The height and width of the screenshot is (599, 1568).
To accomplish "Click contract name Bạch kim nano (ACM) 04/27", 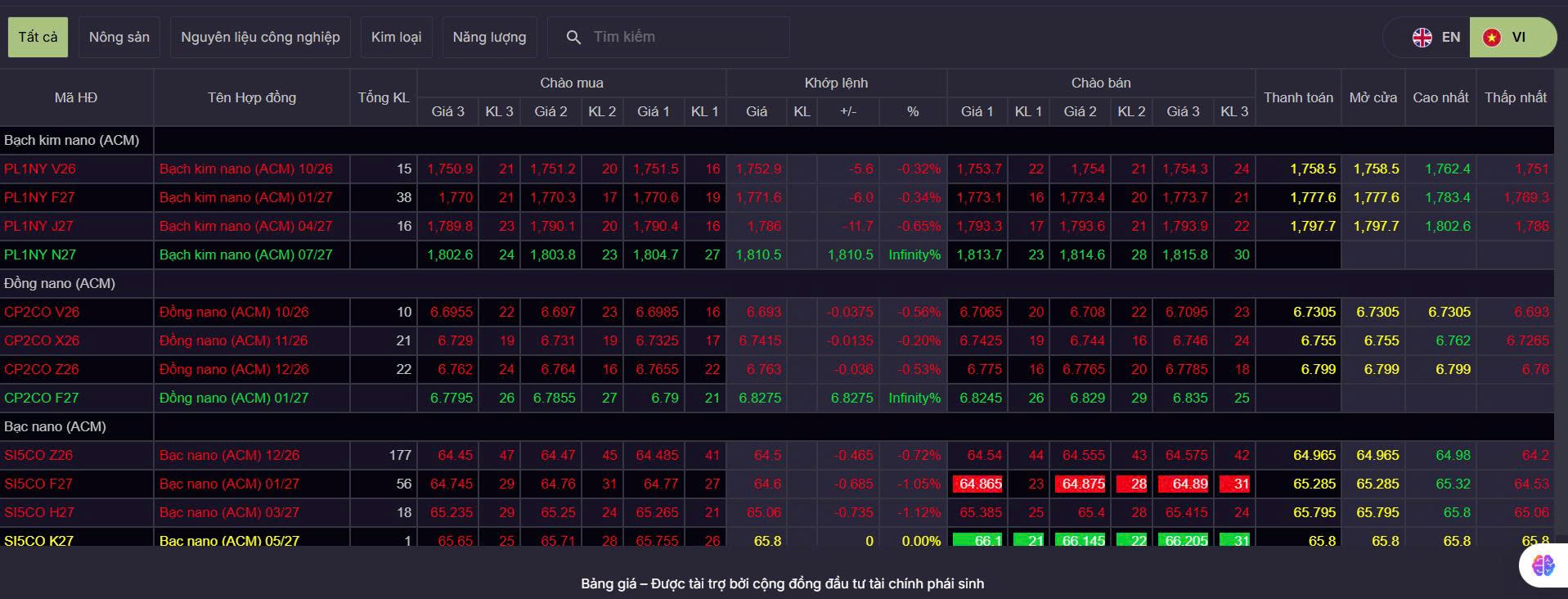I will coord(246,226).
